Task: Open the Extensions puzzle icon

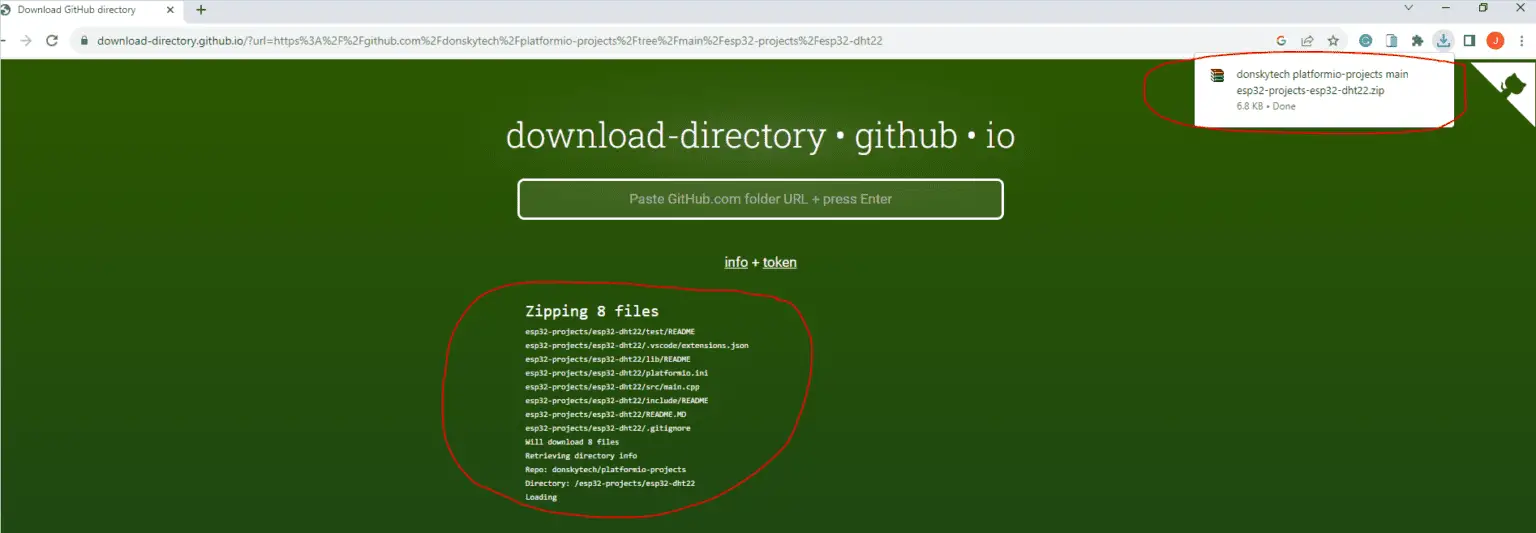Action: [x=1417, y=41]
